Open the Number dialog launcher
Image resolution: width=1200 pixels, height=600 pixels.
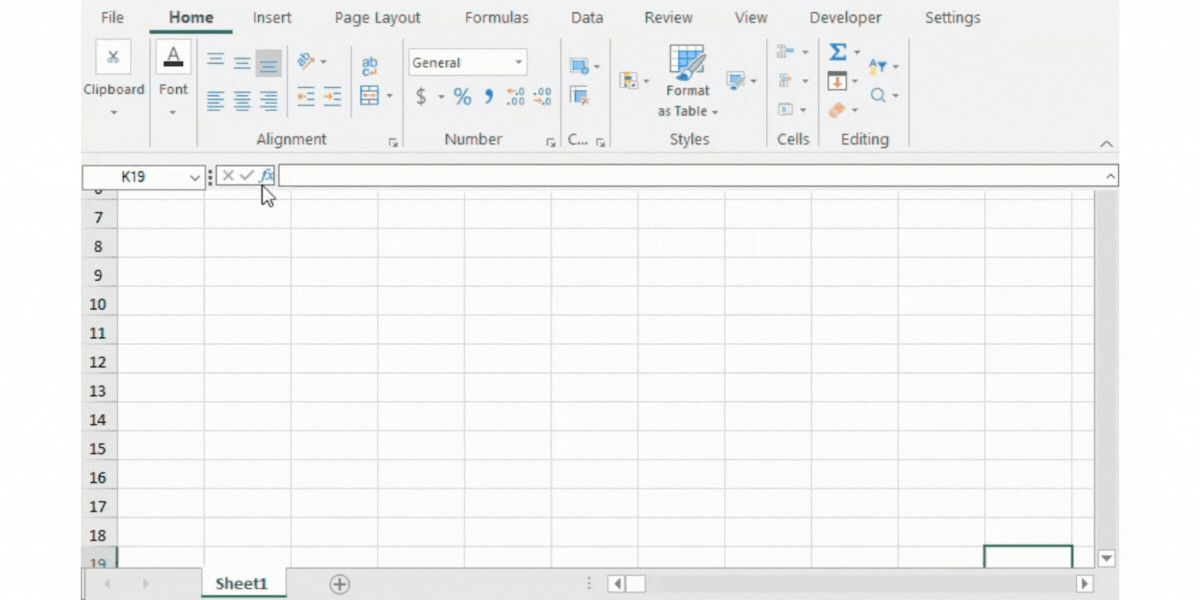[x=551, y=143]
